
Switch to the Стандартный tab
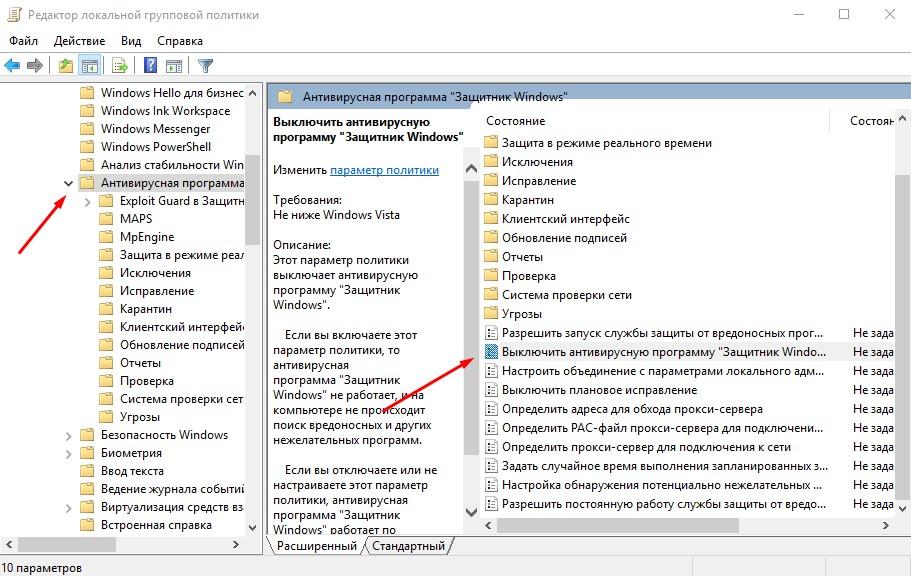point(408,546)
